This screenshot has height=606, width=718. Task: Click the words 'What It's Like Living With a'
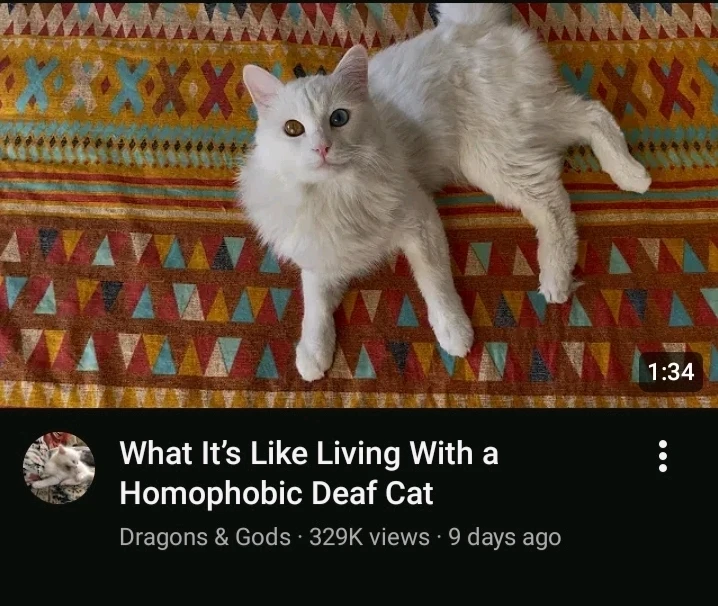(309, 453)
